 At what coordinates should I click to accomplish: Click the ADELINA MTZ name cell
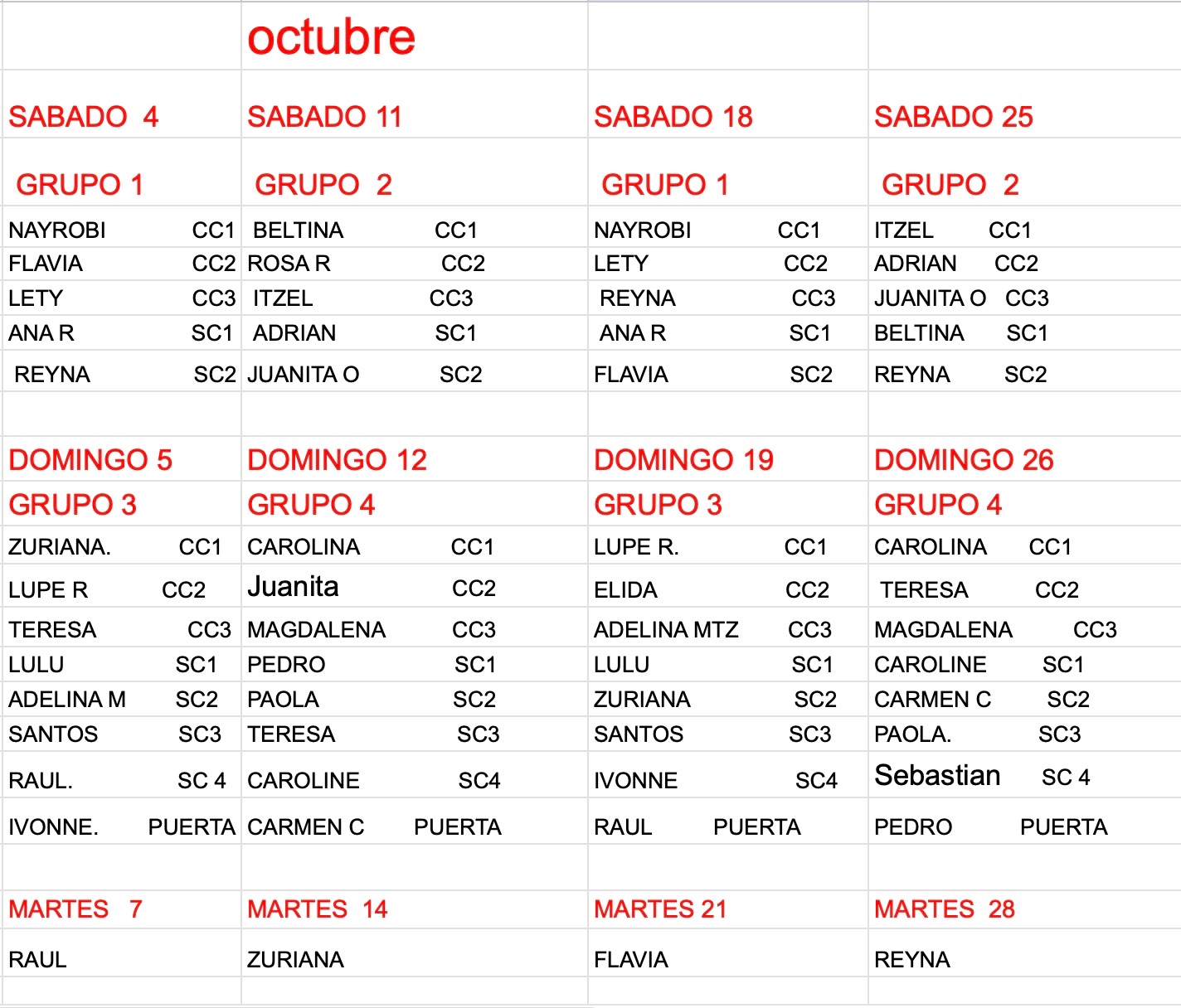(666, 630)
